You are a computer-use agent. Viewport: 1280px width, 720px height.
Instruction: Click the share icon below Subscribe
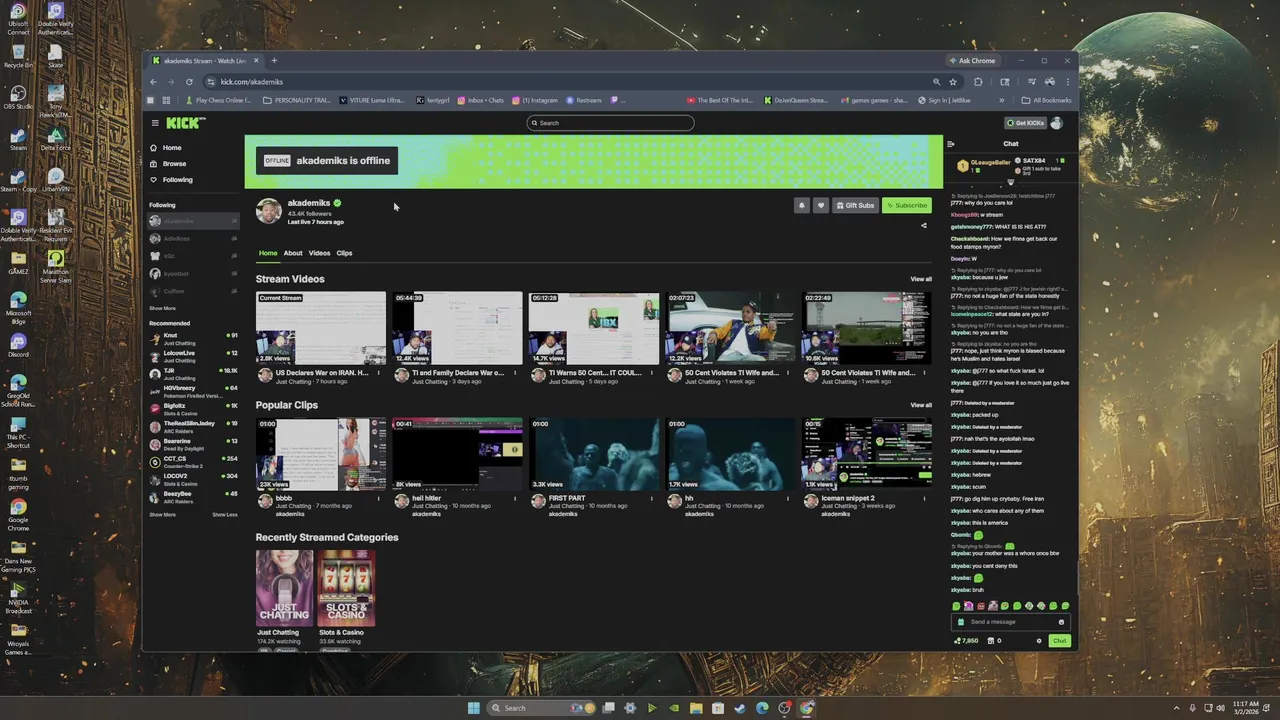click(x=924, y=225)
